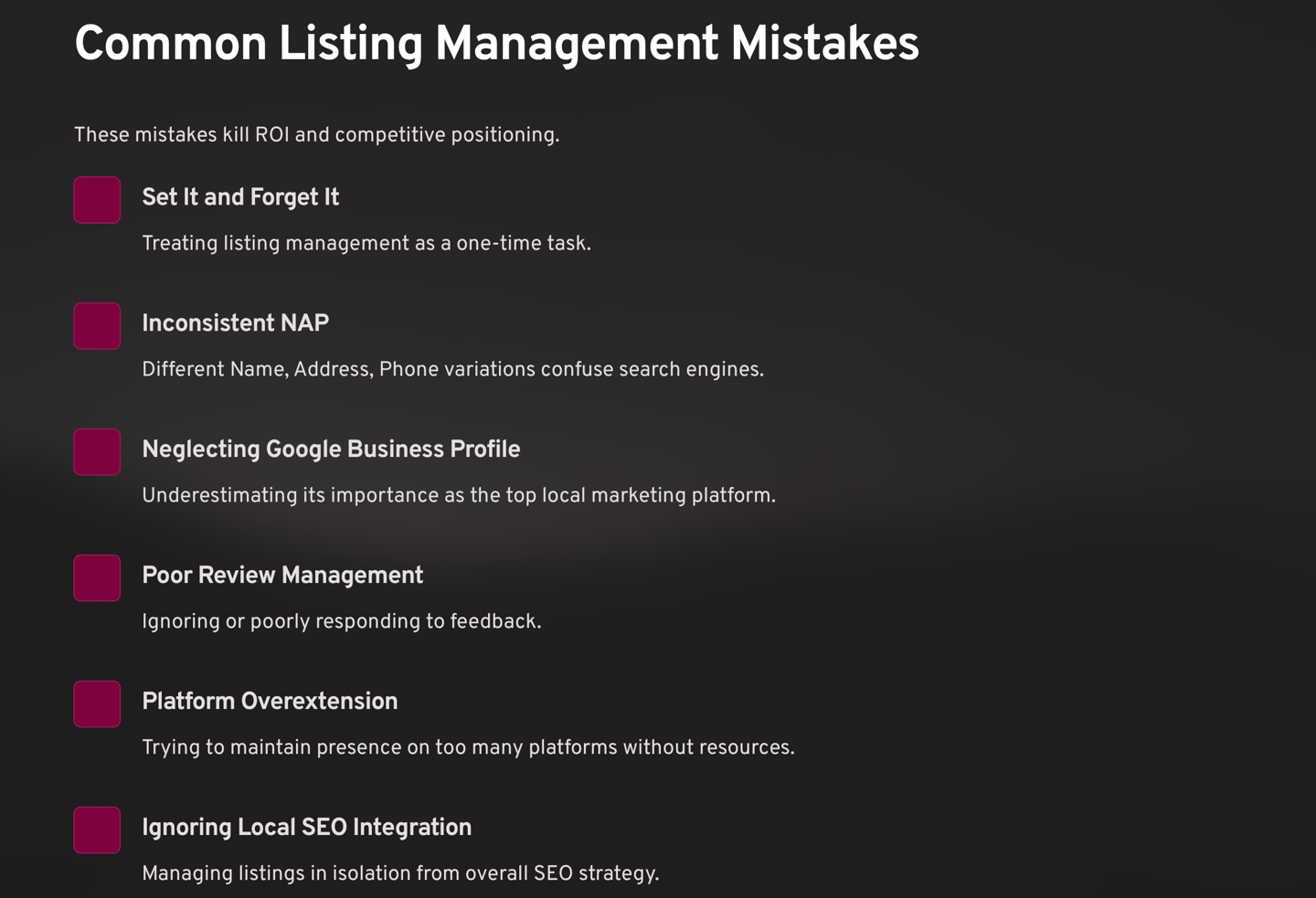The width and height of the screenshot is (1316, 898).
Task: Click the Platform Overextension heading
Action: point(270,702)
